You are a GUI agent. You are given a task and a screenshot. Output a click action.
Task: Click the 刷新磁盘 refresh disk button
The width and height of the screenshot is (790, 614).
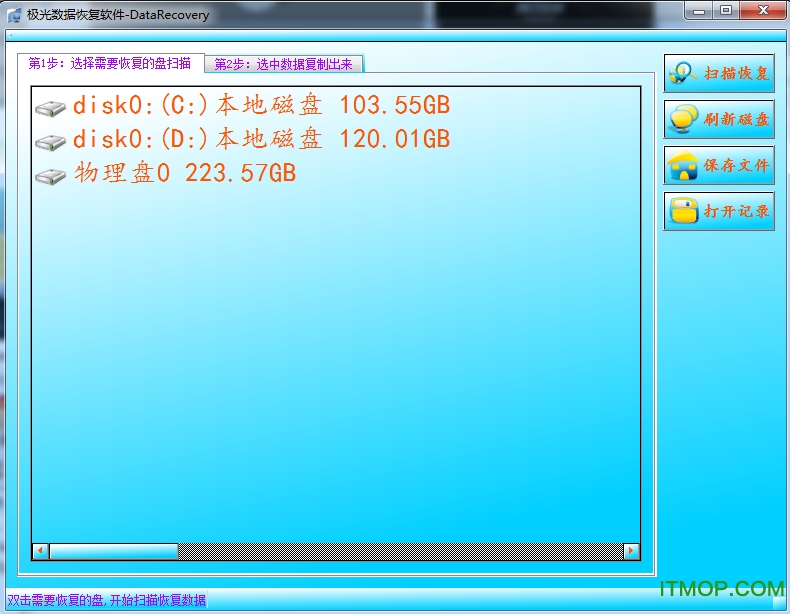click(718, 119)
